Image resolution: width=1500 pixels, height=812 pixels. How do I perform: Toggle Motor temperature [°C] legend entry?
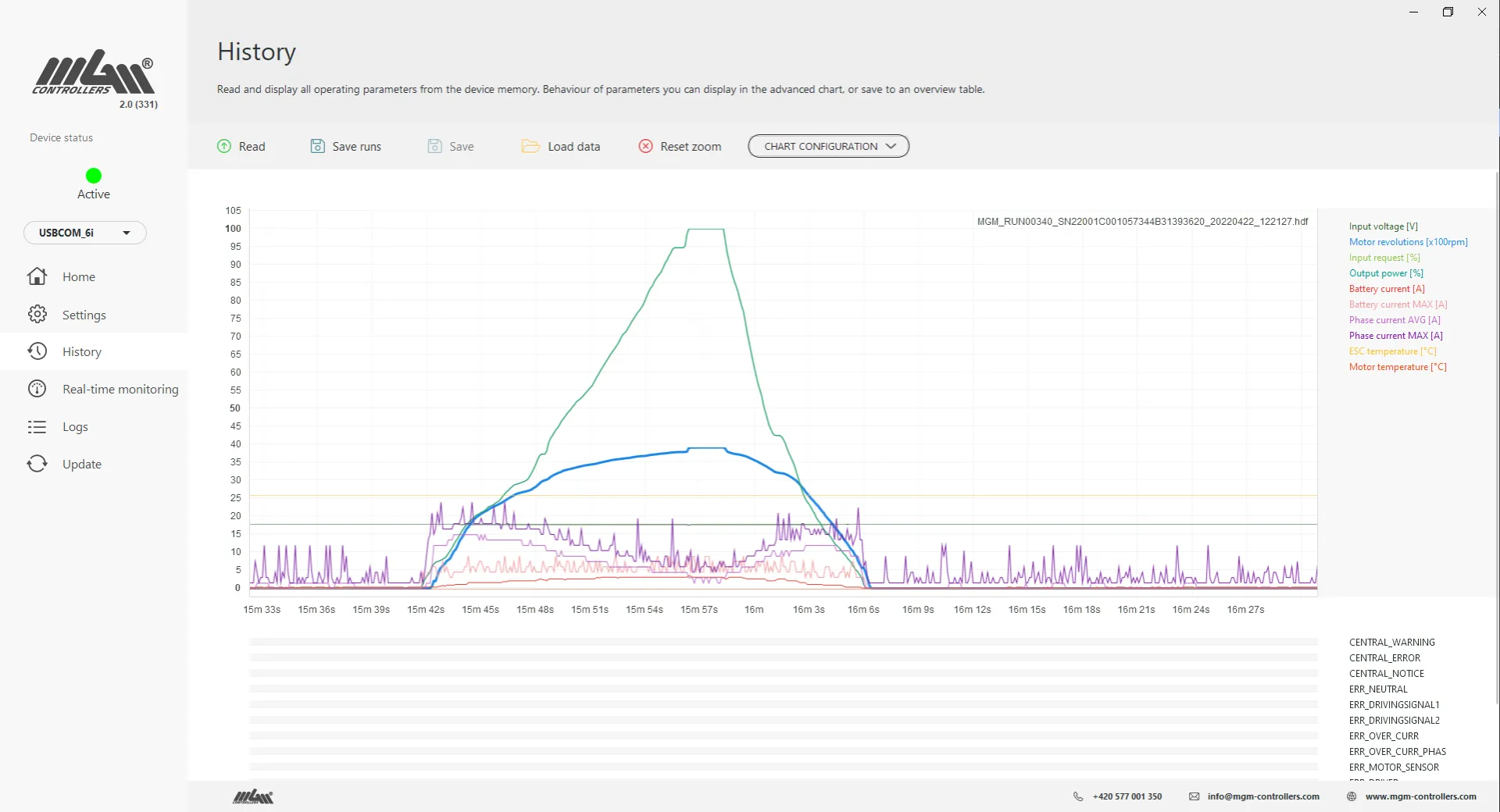pos(1397,367)
